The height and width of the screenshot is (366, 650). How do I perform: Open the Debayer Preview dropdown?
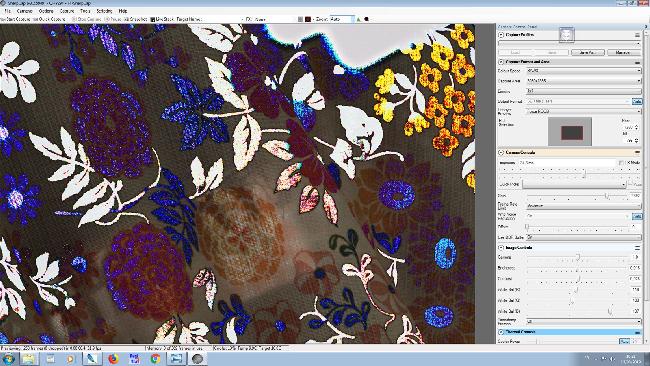click(584, 111)
